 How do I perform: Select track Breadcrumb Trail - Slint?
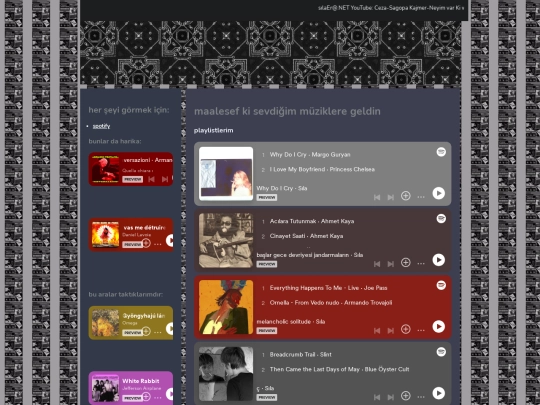pyautogui.click(x=300, y=354)
